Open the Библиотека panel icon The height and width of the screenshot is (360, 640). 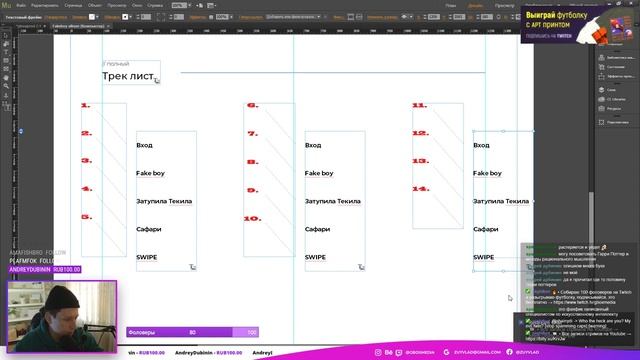[601, 58]
